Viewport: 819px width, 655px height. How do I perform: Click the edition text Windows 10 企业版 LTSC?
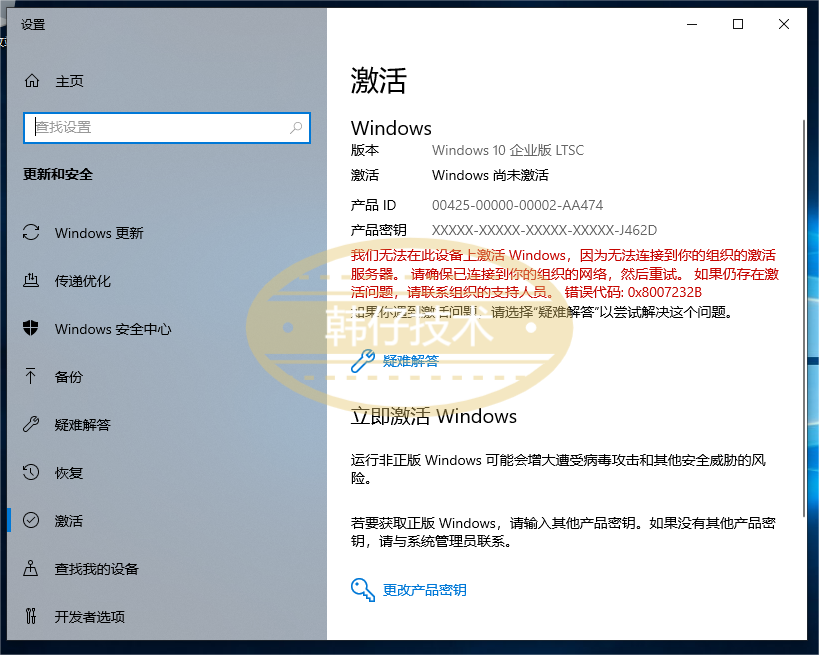[x=508, y=150]
